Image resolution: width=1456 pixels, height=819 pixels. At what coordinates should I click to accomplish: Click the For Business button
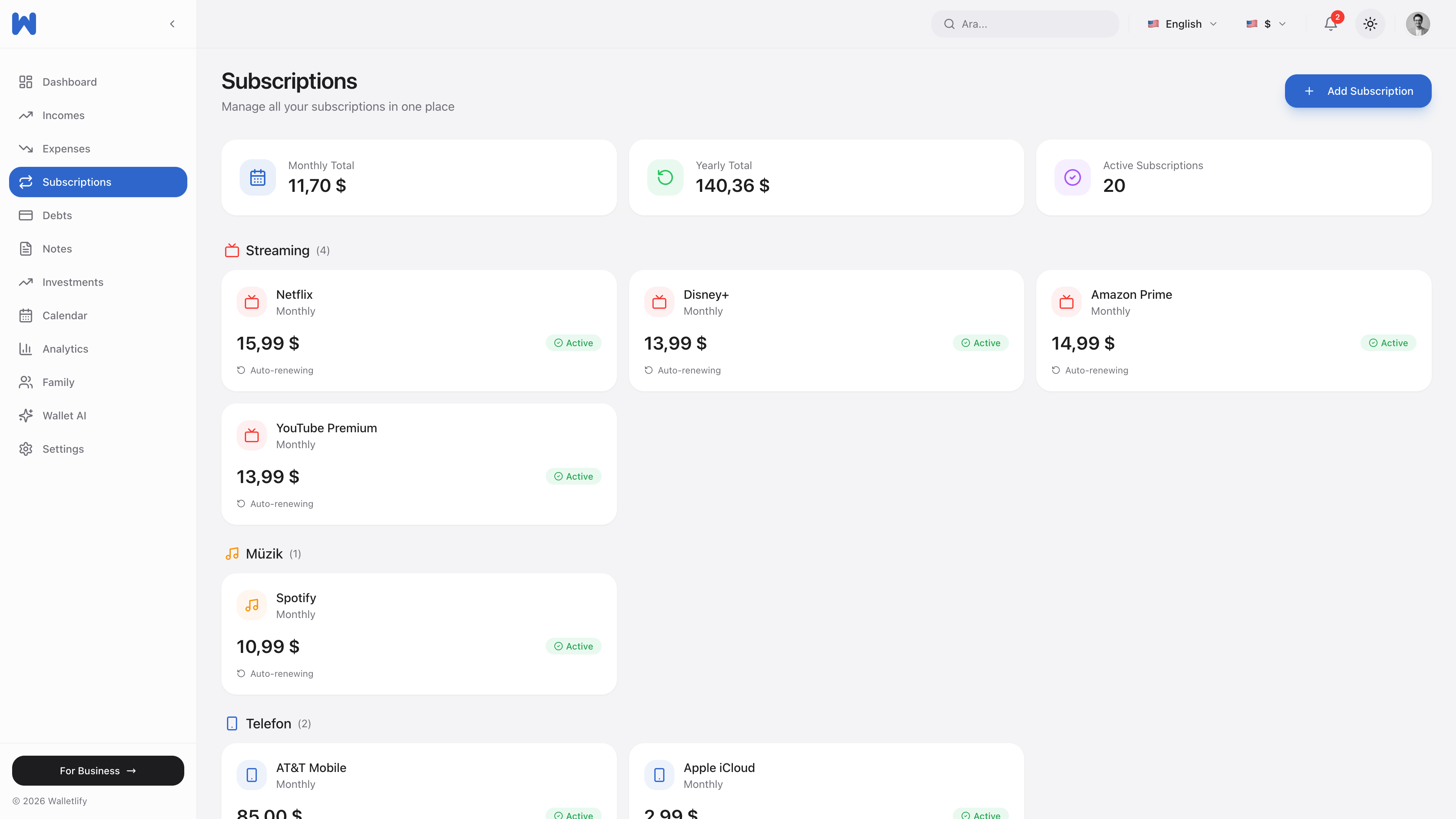pyautogui.click(x=98, y=770)
